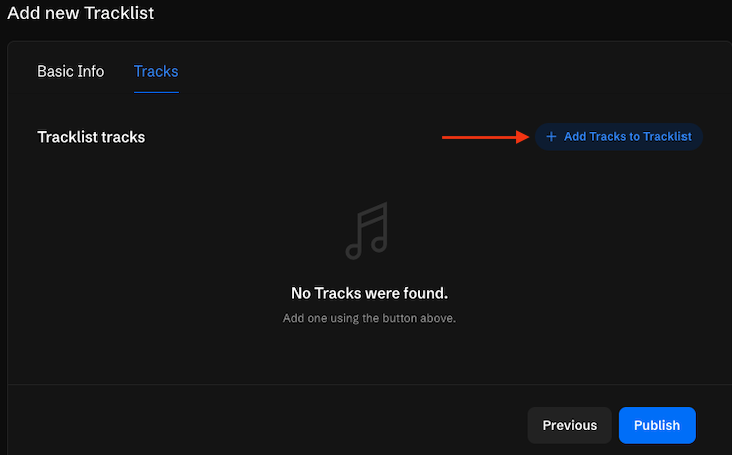Viewport: 732px width, 455px height.
Task: Select the Tracks tab
Action: pyautogui.click(x=156, y=72)
